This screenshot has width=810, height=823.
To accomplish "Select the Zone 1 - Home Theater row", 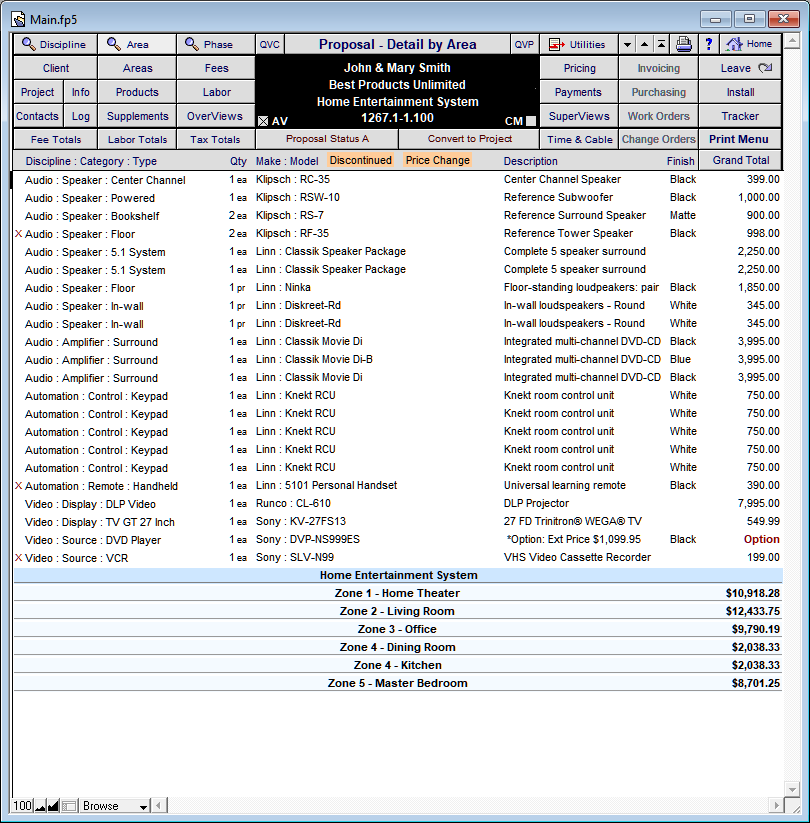I will (398, 593).
